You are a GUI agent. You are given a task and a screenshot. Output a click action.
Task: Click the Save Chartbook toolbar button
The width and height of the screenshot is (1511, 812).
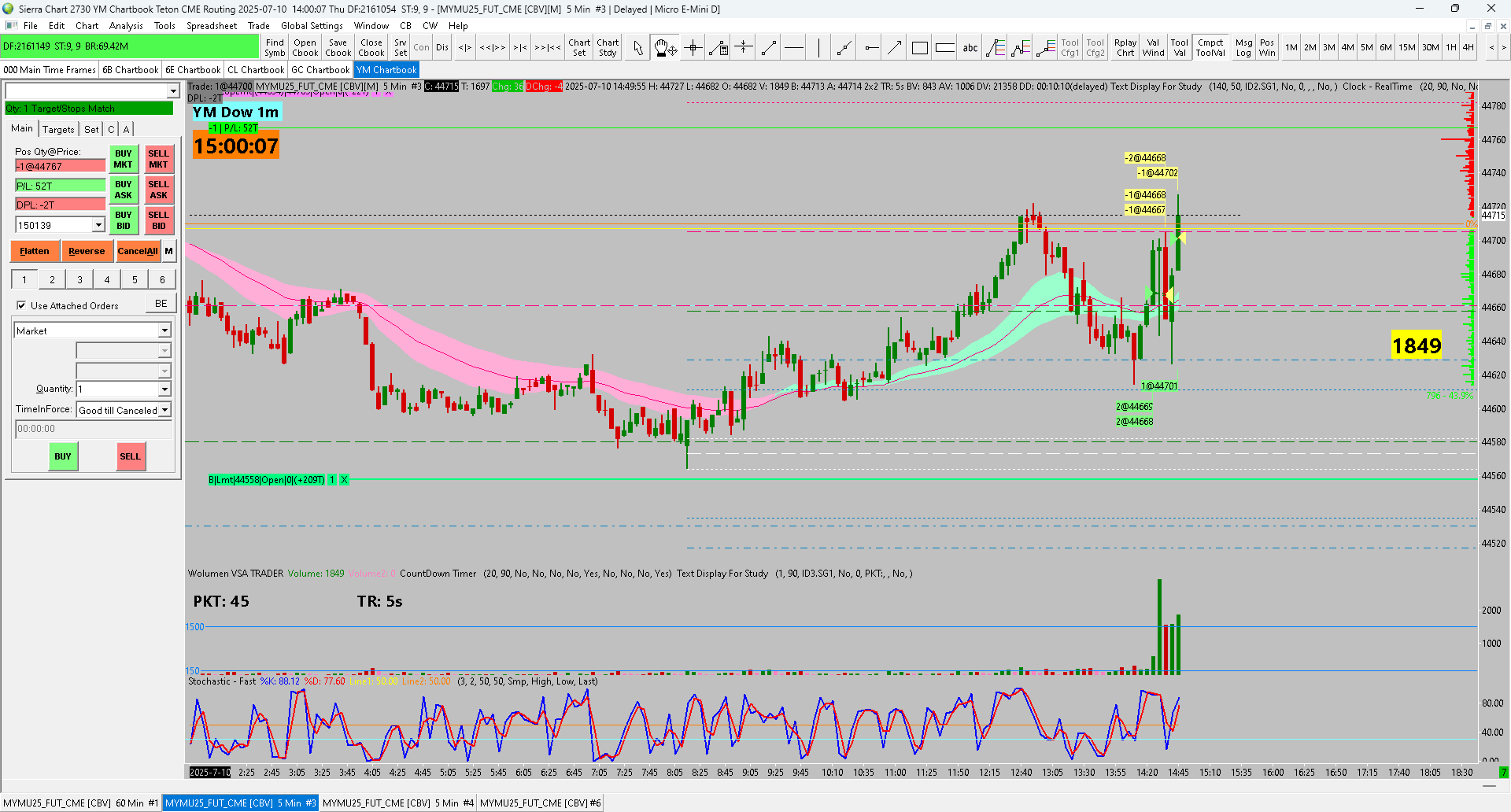coord(338,48)
